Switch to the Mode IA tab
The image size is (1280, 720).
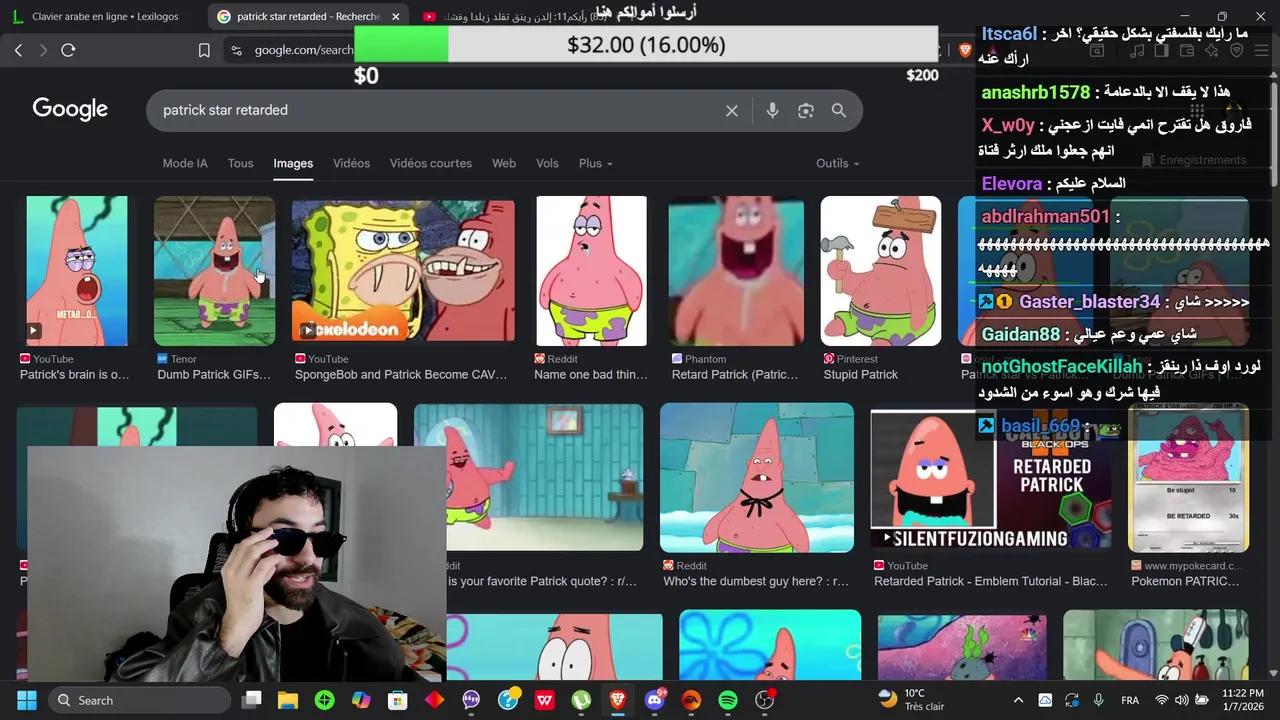185,163
